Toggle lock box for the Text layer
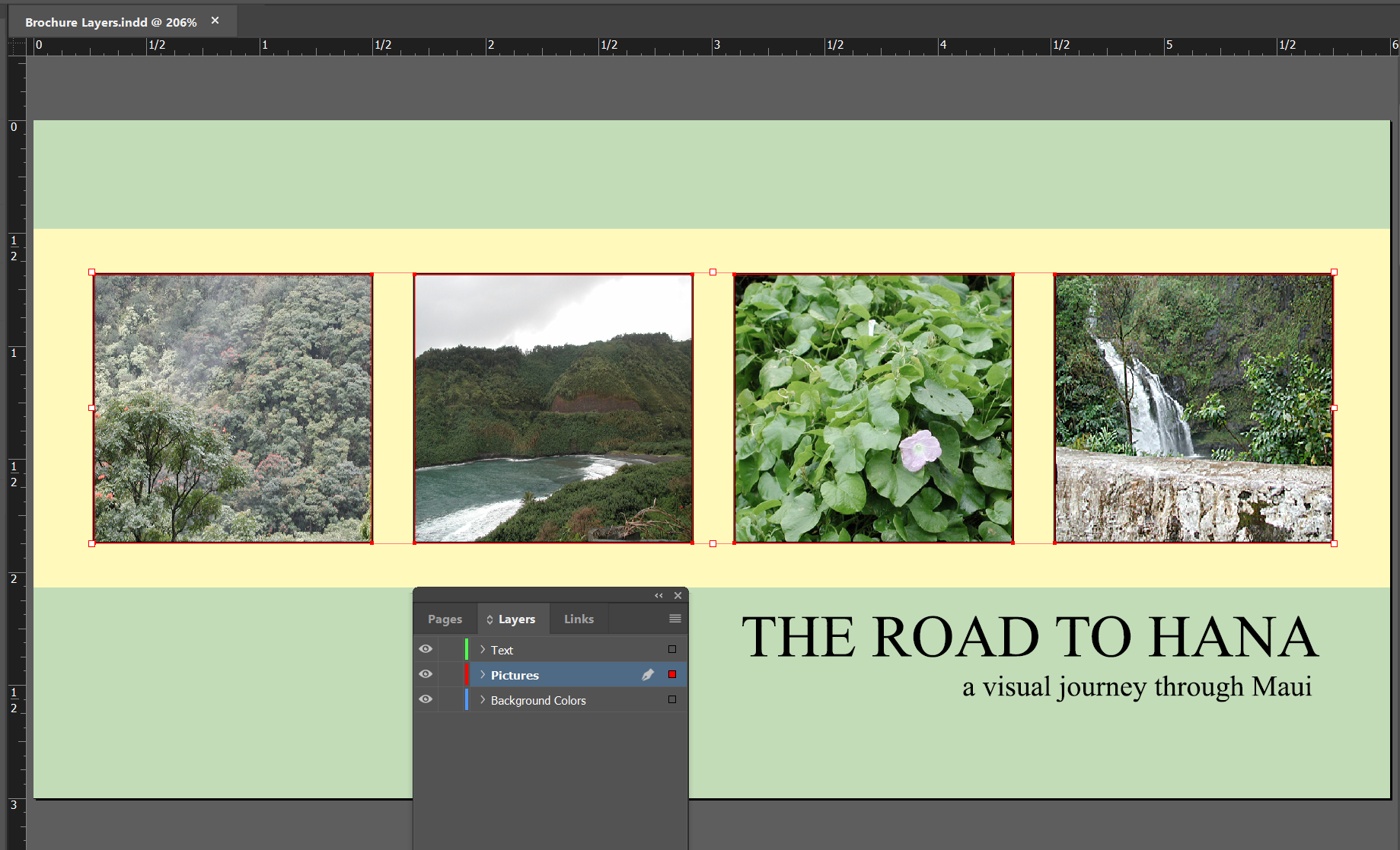The image size is (1400, 850). [x=451, y=649]
